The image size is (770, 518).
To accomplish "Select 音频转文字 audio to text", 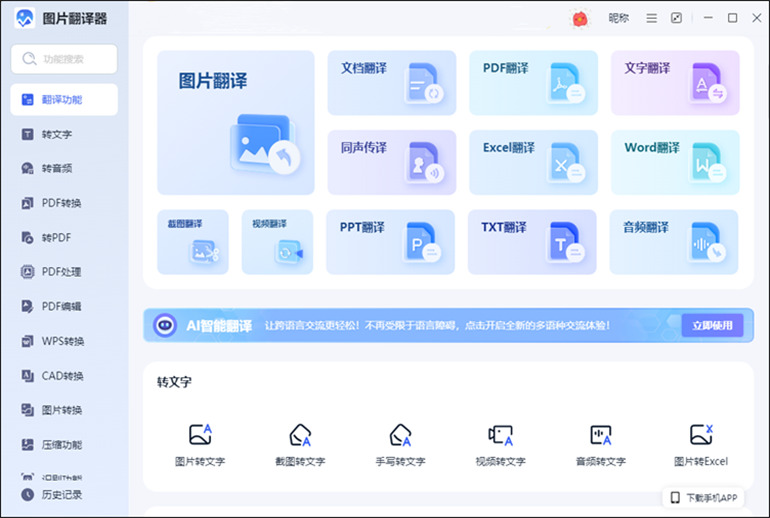I will click(x=601, y=445).
